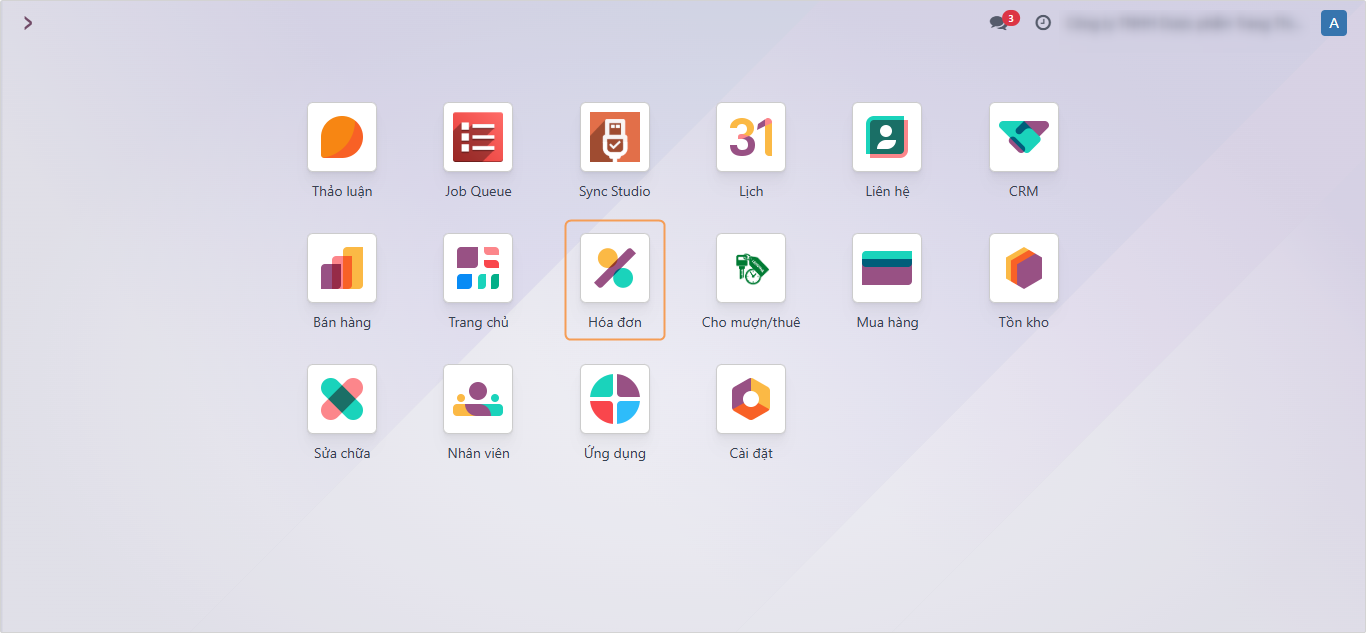The width and height of the screenshot is (1366, 633).
Task: Launch the Job Queue app
Action: click(478, 137)
